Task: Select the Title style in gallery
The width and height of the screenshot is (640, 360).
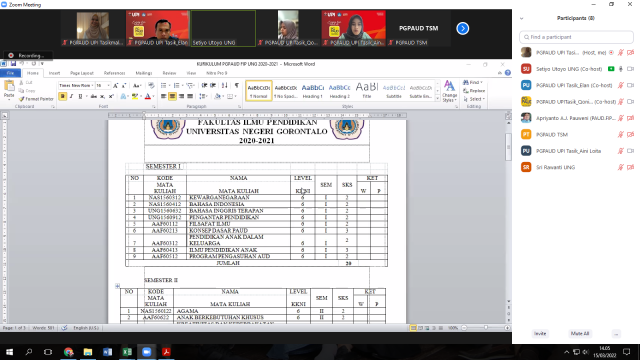Action: tap(367, 91)
